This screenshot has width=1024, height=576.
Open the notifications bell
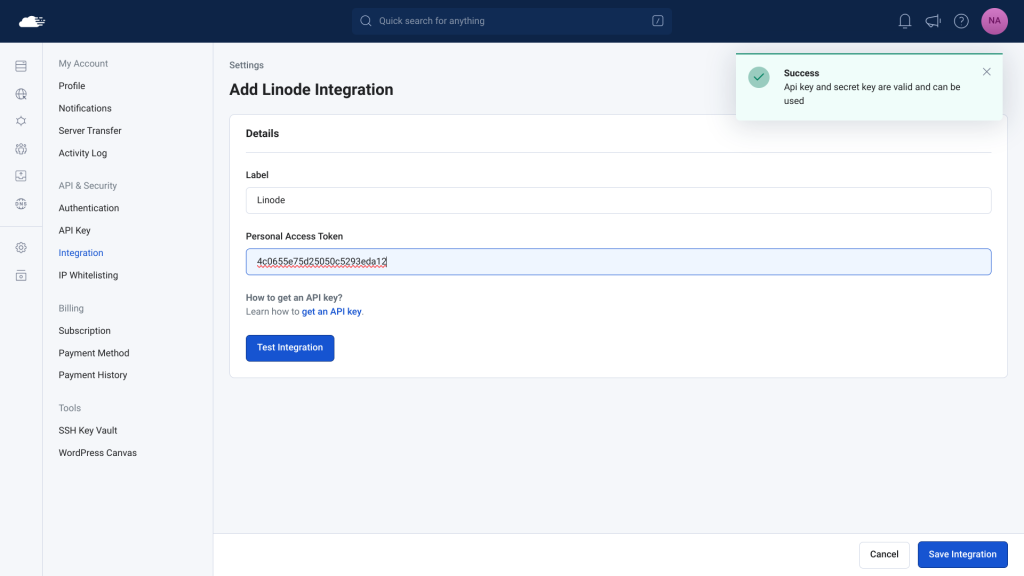(904, 21)
